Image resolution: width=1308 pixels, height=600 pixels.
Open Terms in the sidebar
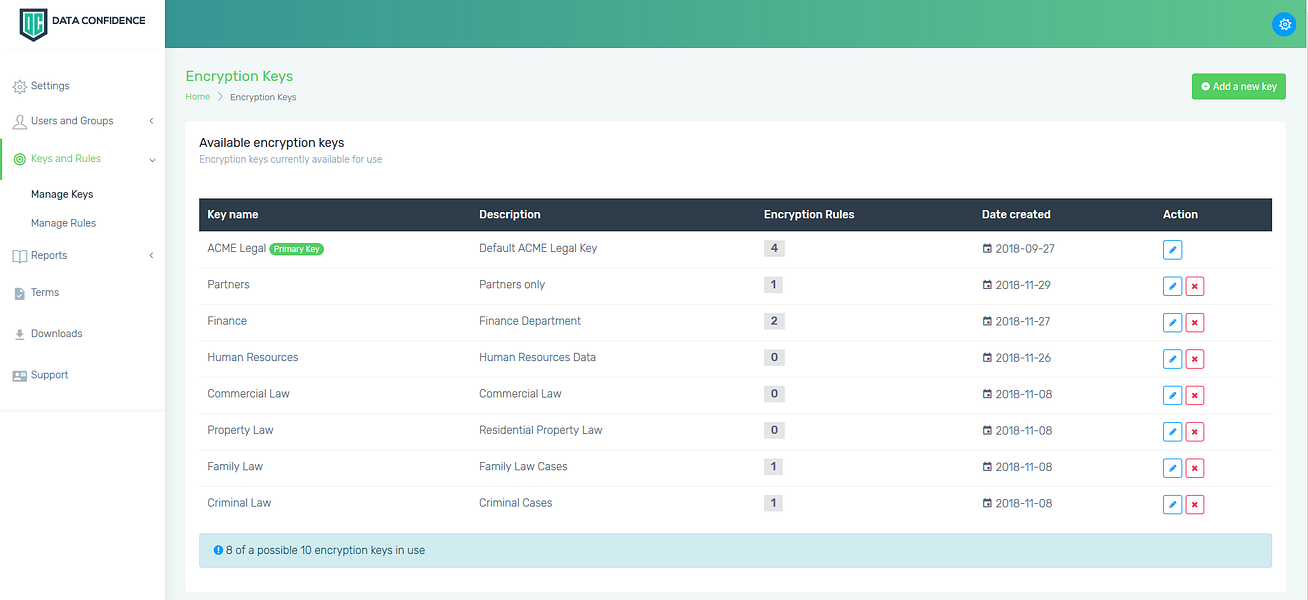click(45, 292)
